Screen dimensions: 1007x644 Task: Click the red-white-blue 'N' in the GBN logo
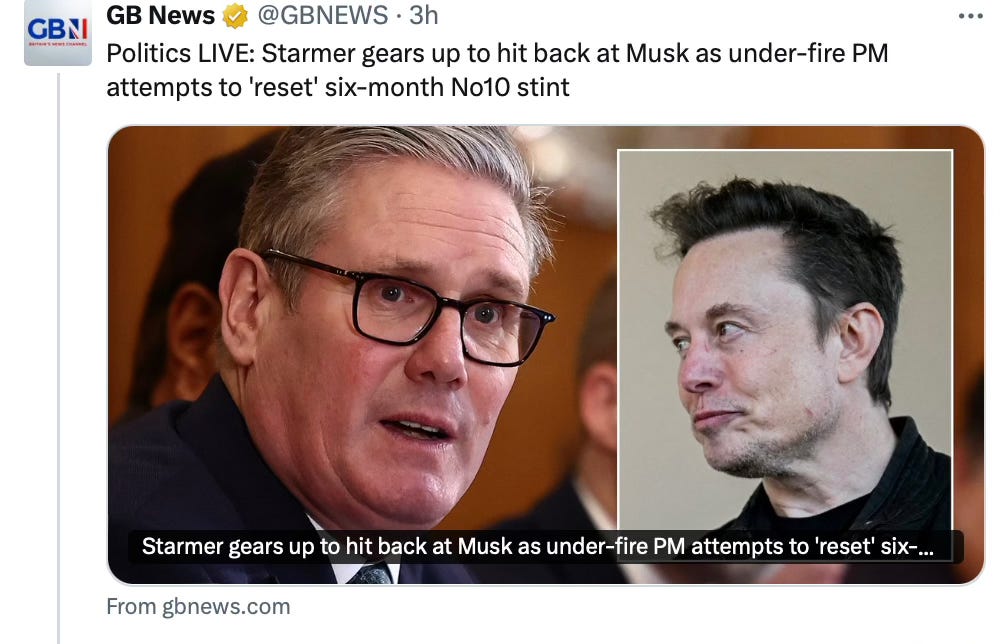pyautogui.click(x=77, y=29)
